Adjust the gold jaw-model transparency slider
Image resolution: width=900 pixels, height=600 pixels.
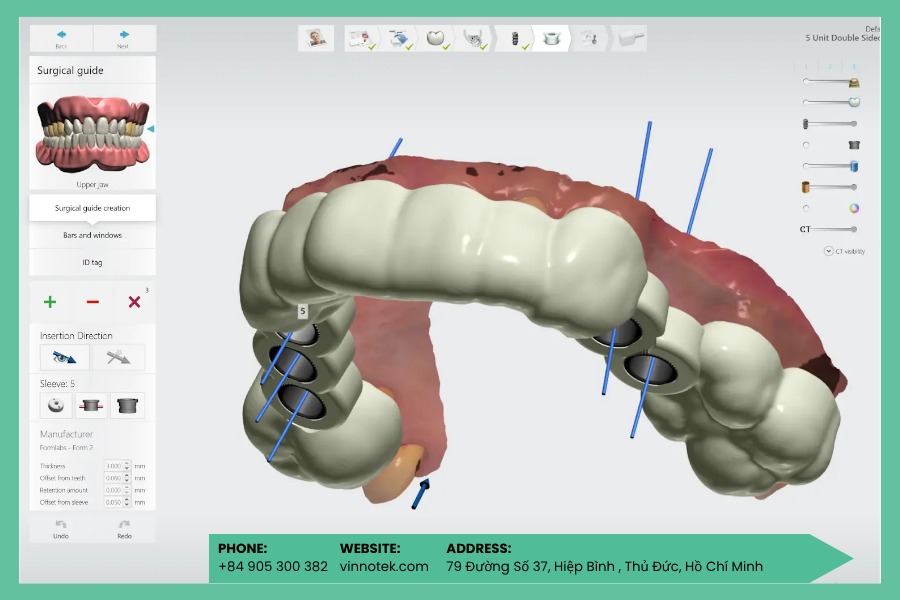831,82
